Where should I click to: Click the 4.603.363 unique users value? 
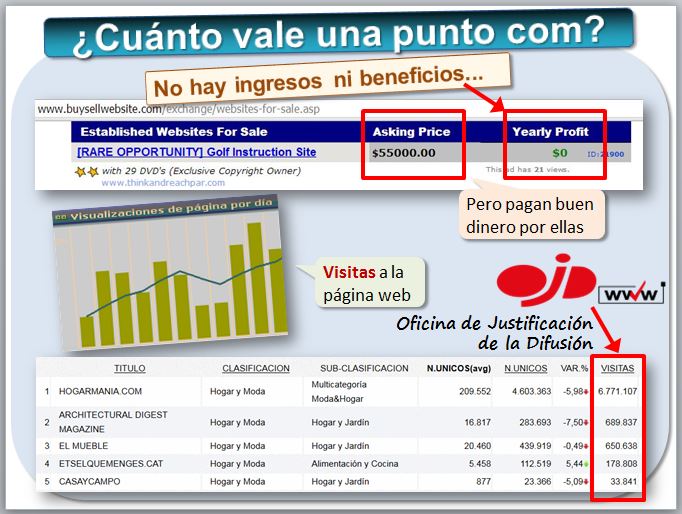[x=531, y=391]
